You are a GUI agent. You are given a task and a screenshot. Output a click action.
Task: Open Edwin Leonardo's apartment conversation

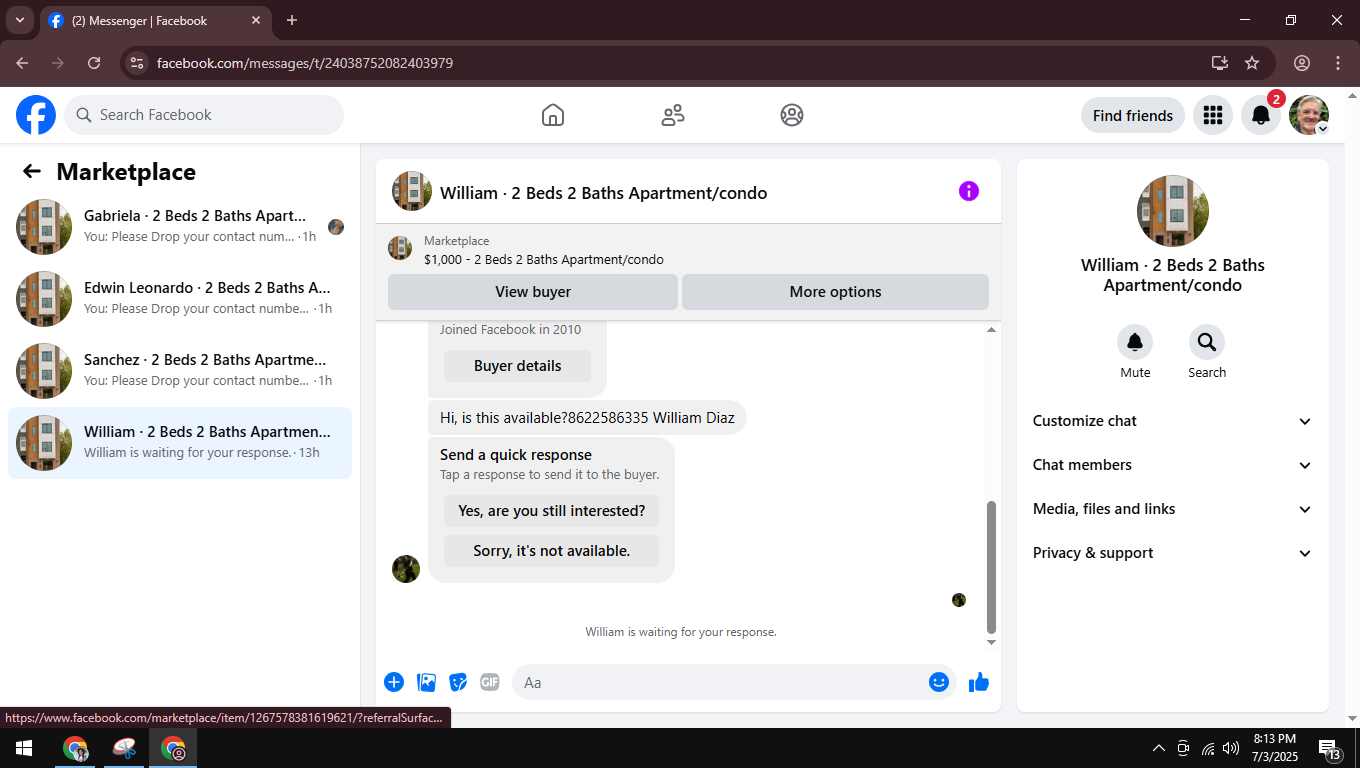pos(180,299)
